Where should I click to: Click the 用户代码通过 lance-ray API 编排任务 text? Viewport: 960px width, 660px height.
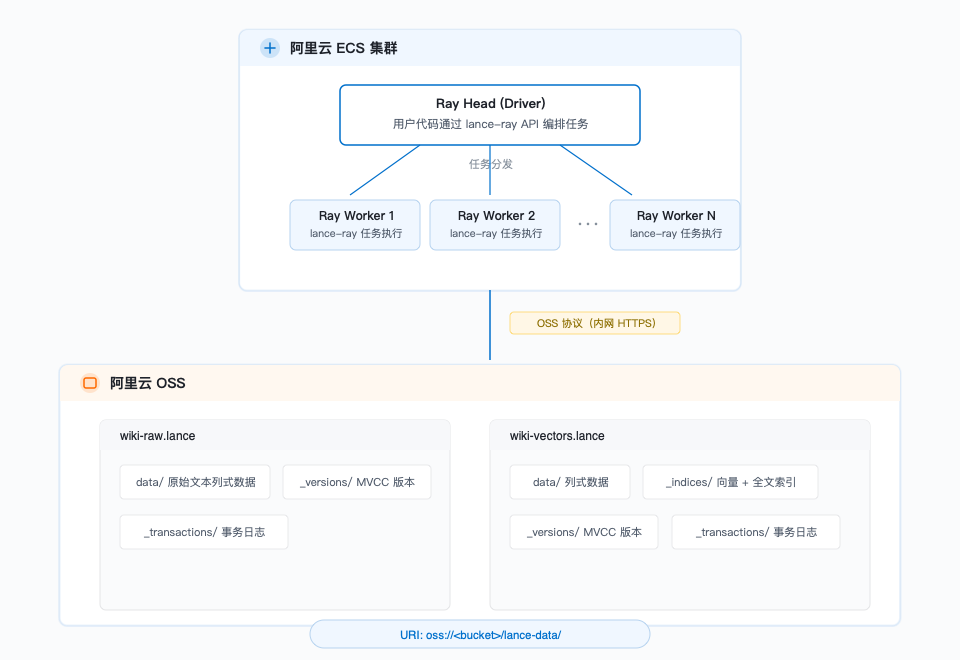[490, 124]
